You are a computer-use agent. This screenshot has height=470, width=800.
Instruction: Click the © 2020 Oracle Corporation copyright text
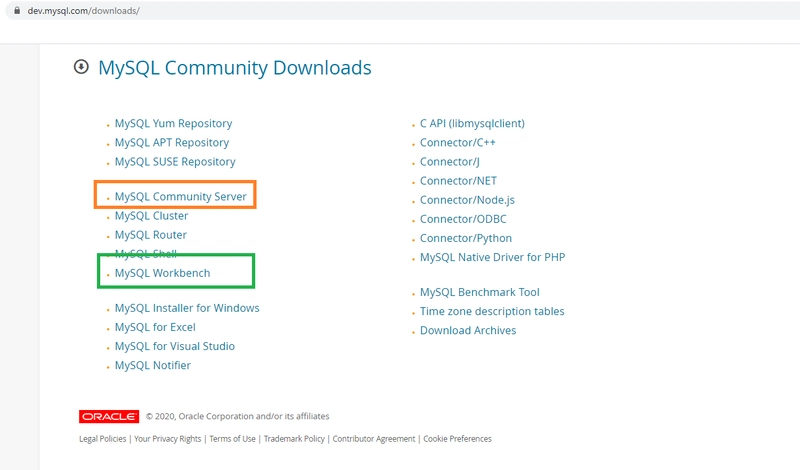(x=237, y=416)
